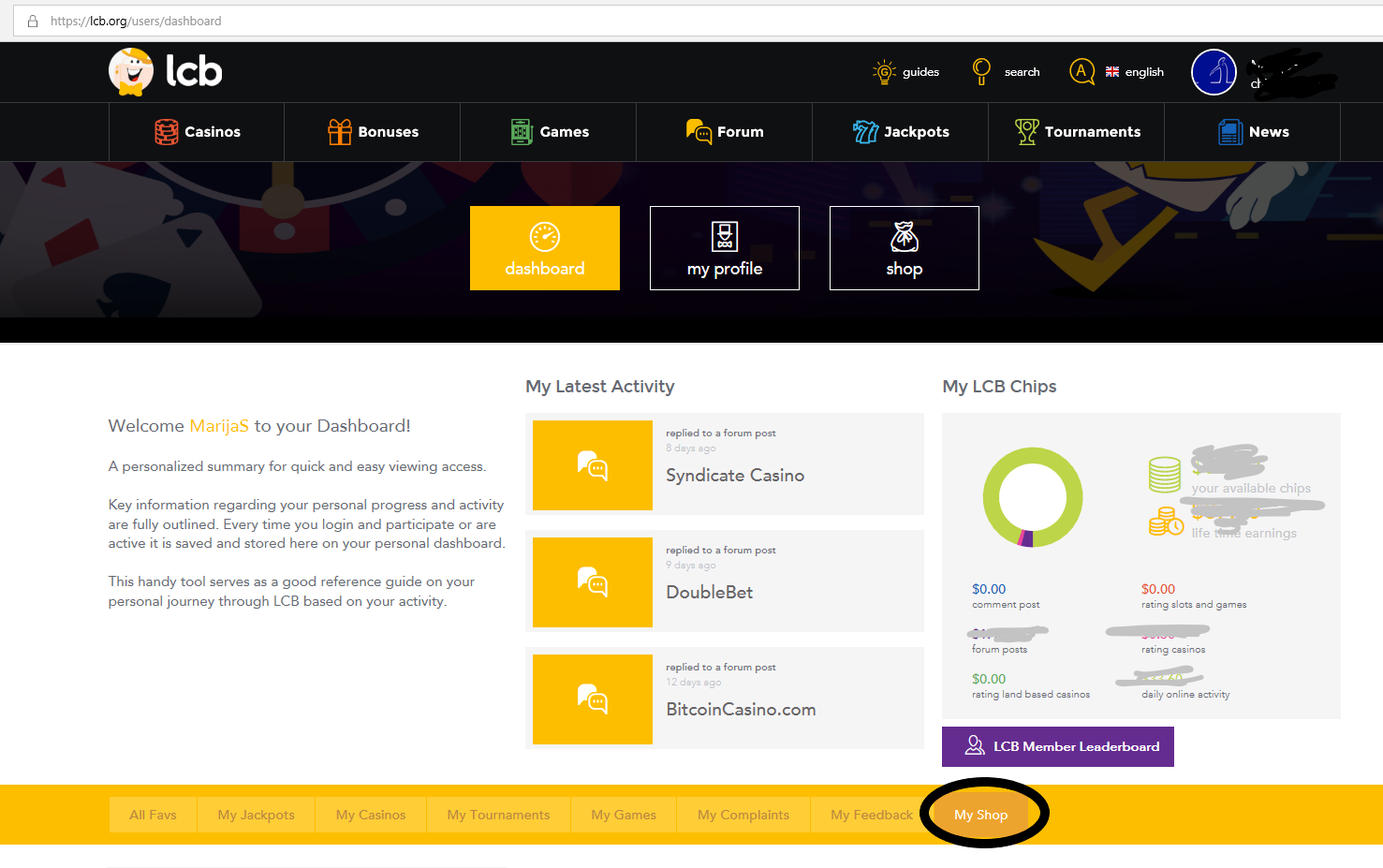The width and height of the screenshot is (1383, 868).
Task: Switch to the My Games tab
Action: tap(624, 815)
